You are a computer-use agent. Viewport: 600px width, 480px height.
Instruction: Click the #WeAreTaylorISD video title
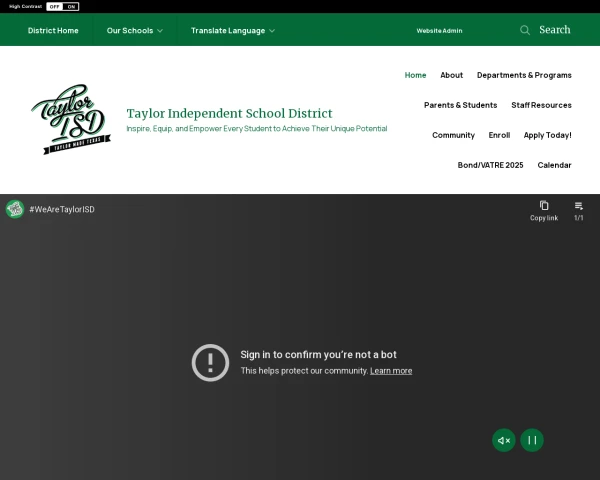pyautogui.click(x=62, y=209)
